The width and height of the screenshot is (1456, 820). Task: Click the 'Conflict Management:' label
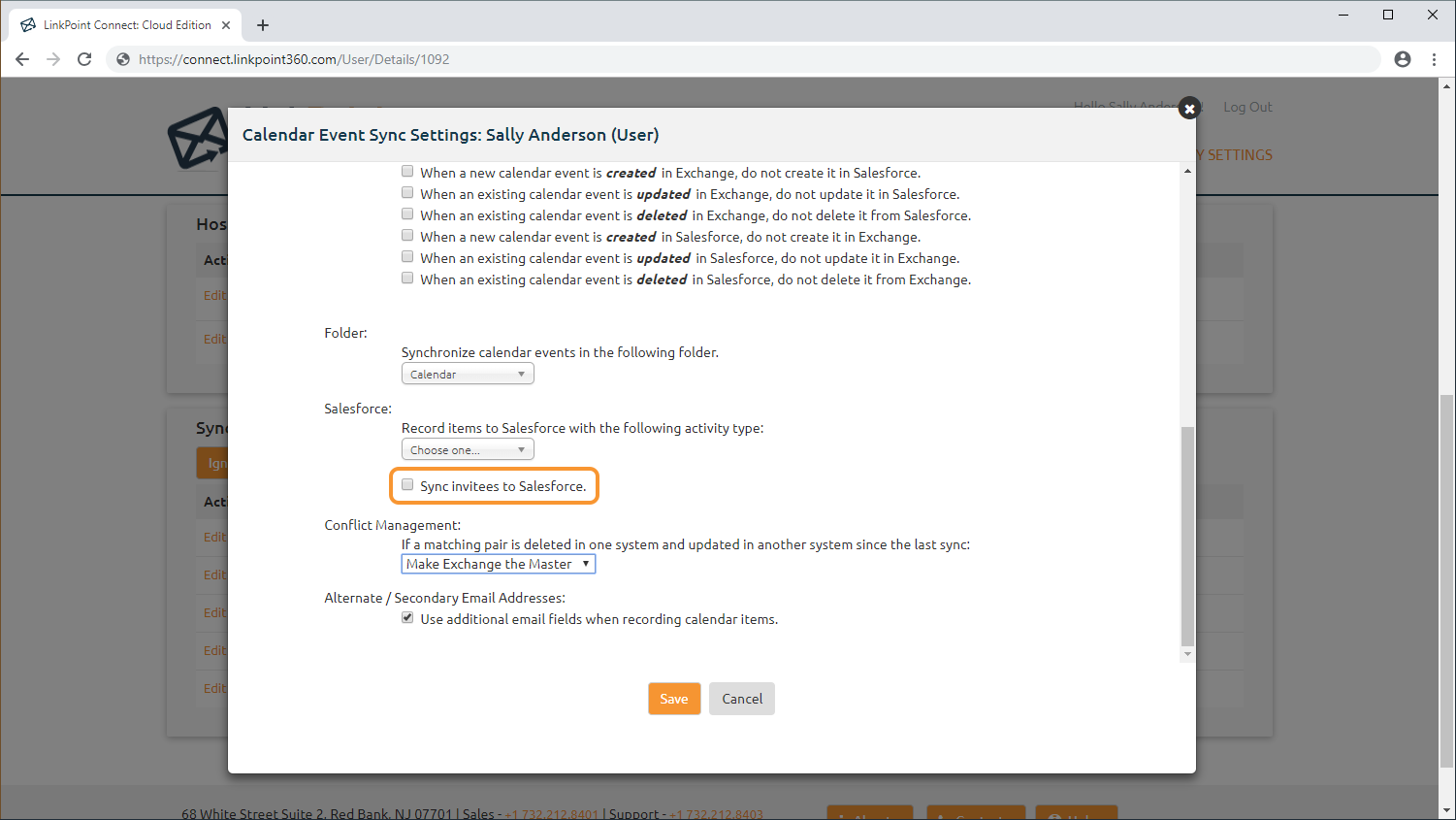pos(393,525)
